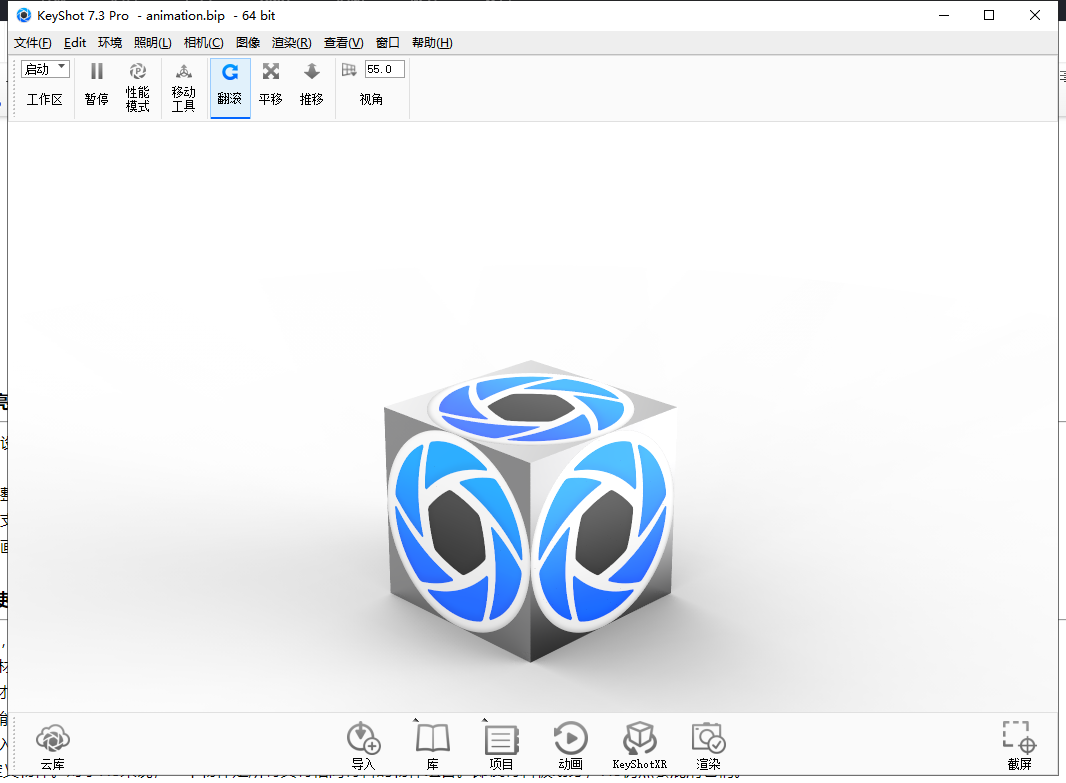Pause the real-time render (暂停)
The height and width of the screenshot is (783, 1066).
(97, 86)
